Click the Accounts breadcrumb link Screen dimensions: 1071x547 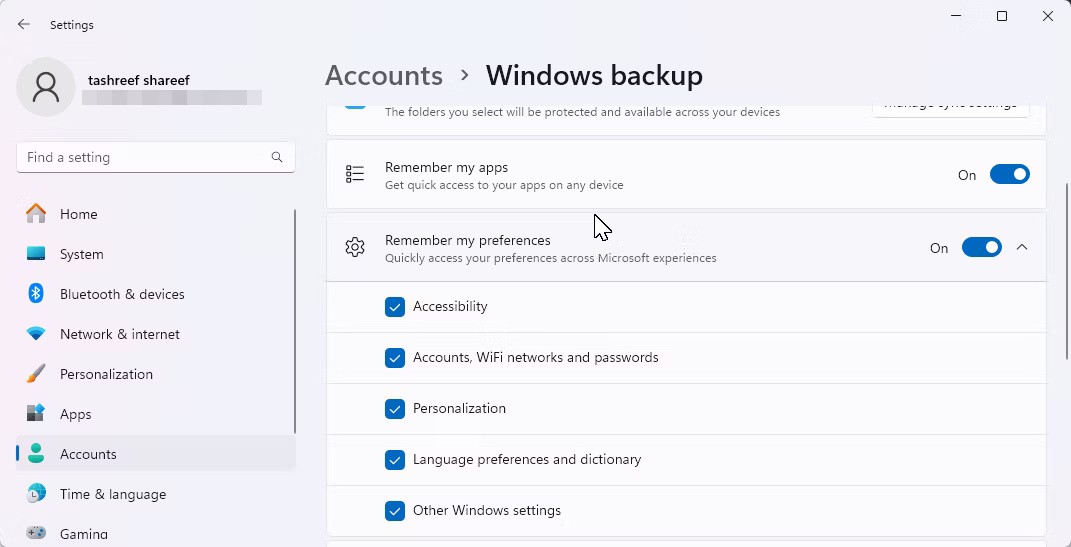pos(384,76)
